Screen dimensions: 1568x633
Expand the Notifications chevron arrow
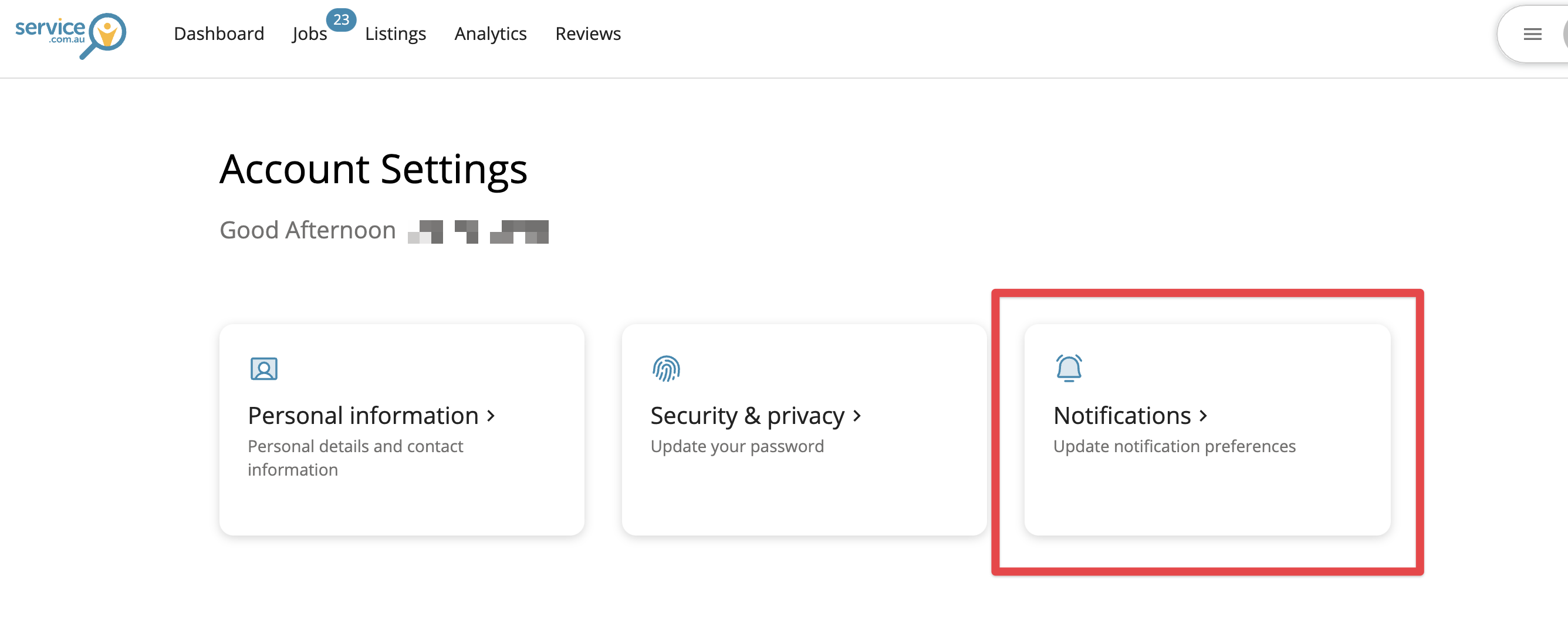[x=1203, y=416]
